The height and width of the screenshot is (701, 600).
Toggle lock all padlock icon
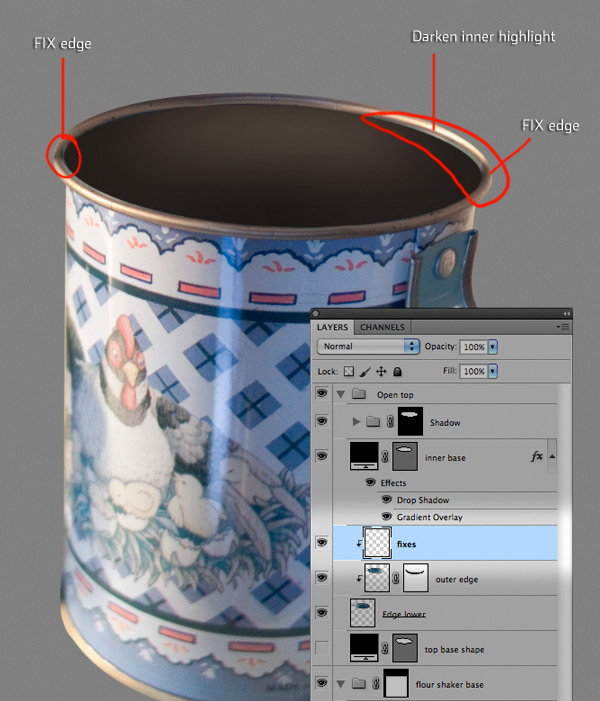(x=397, y=372)
